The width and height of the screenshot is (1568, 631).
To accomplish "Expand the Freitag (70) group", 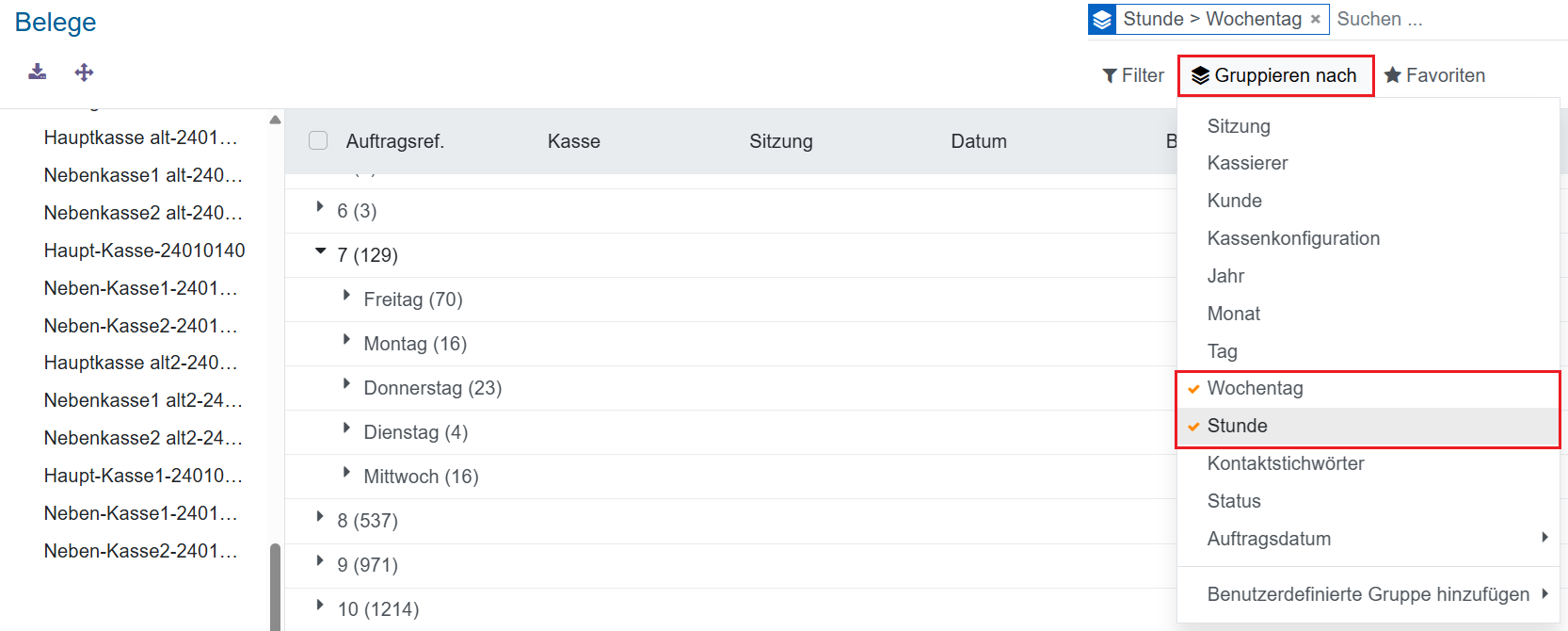I will [347, 297].
